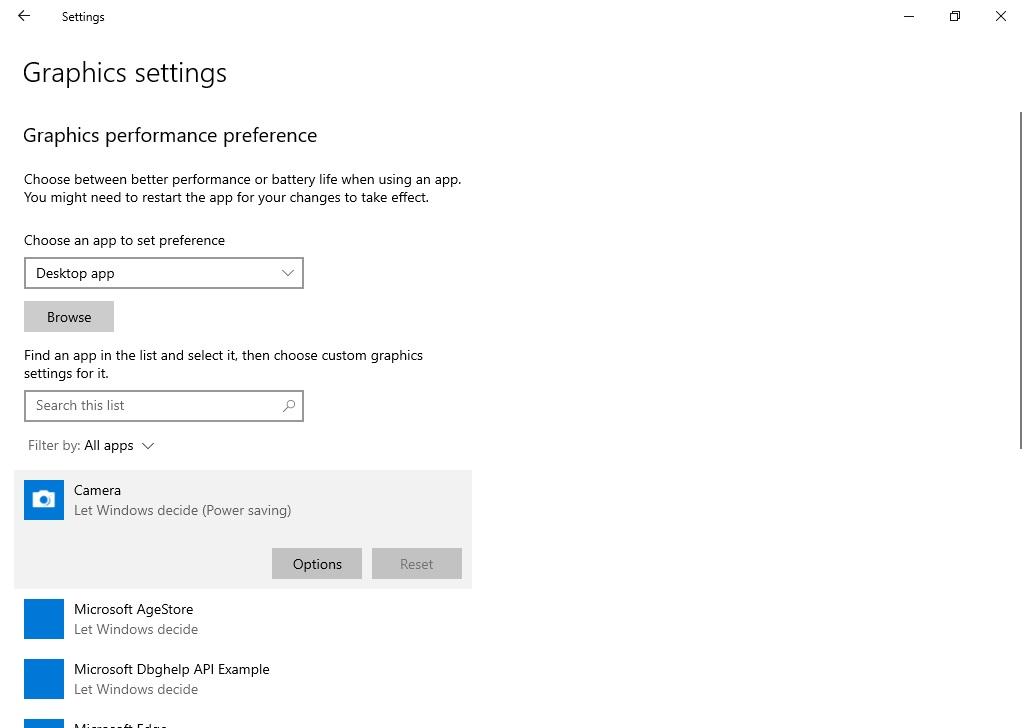
Task: Click the Browse button
Action: pos(68,316)
